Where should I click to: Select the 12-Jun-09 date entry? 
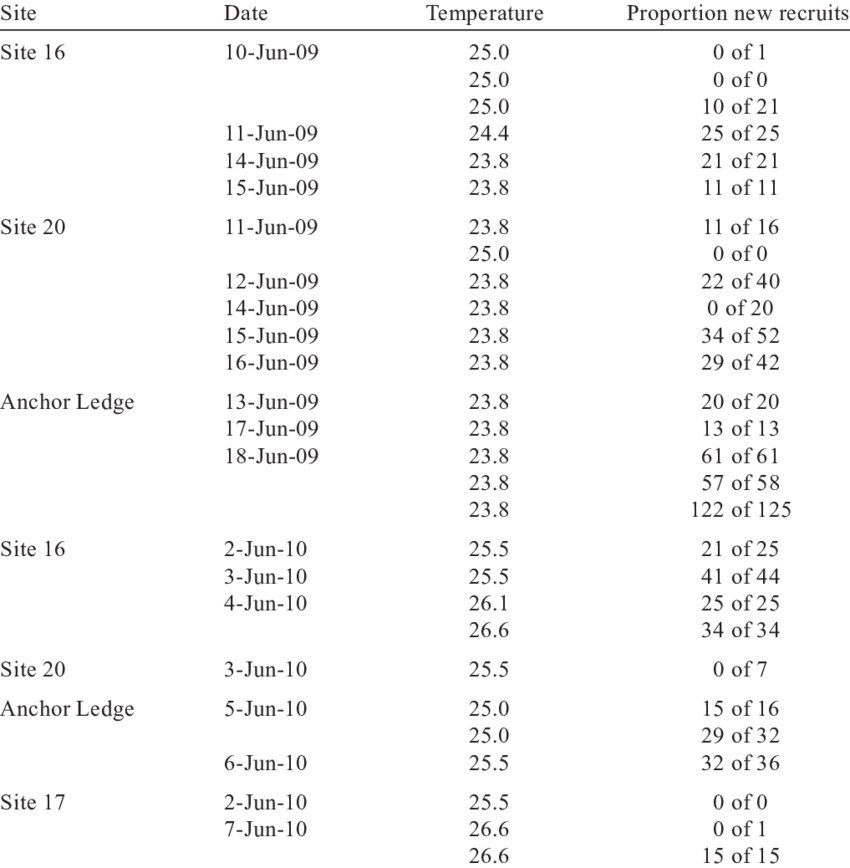(271, 281)
